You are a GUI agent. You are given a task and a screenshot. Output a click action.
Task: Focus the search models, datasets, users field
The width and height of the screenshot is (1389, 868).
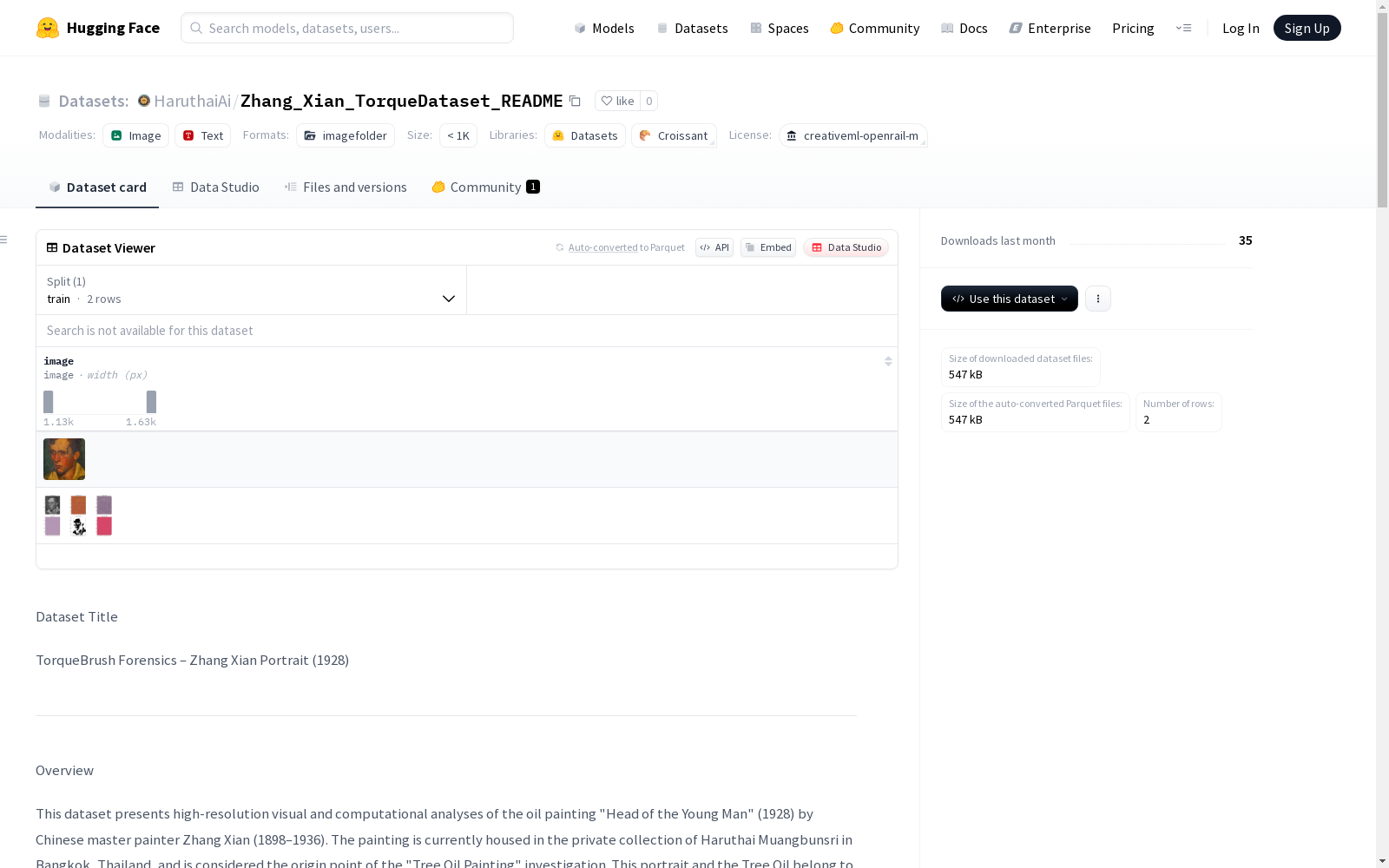tap(347, 28)
